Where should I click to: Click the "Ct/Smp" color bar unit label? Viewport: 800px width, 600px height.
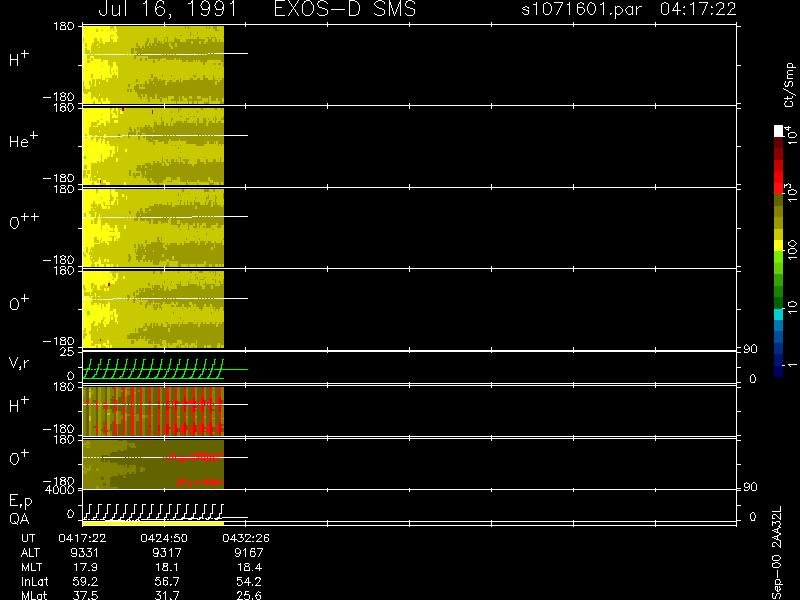789,85
